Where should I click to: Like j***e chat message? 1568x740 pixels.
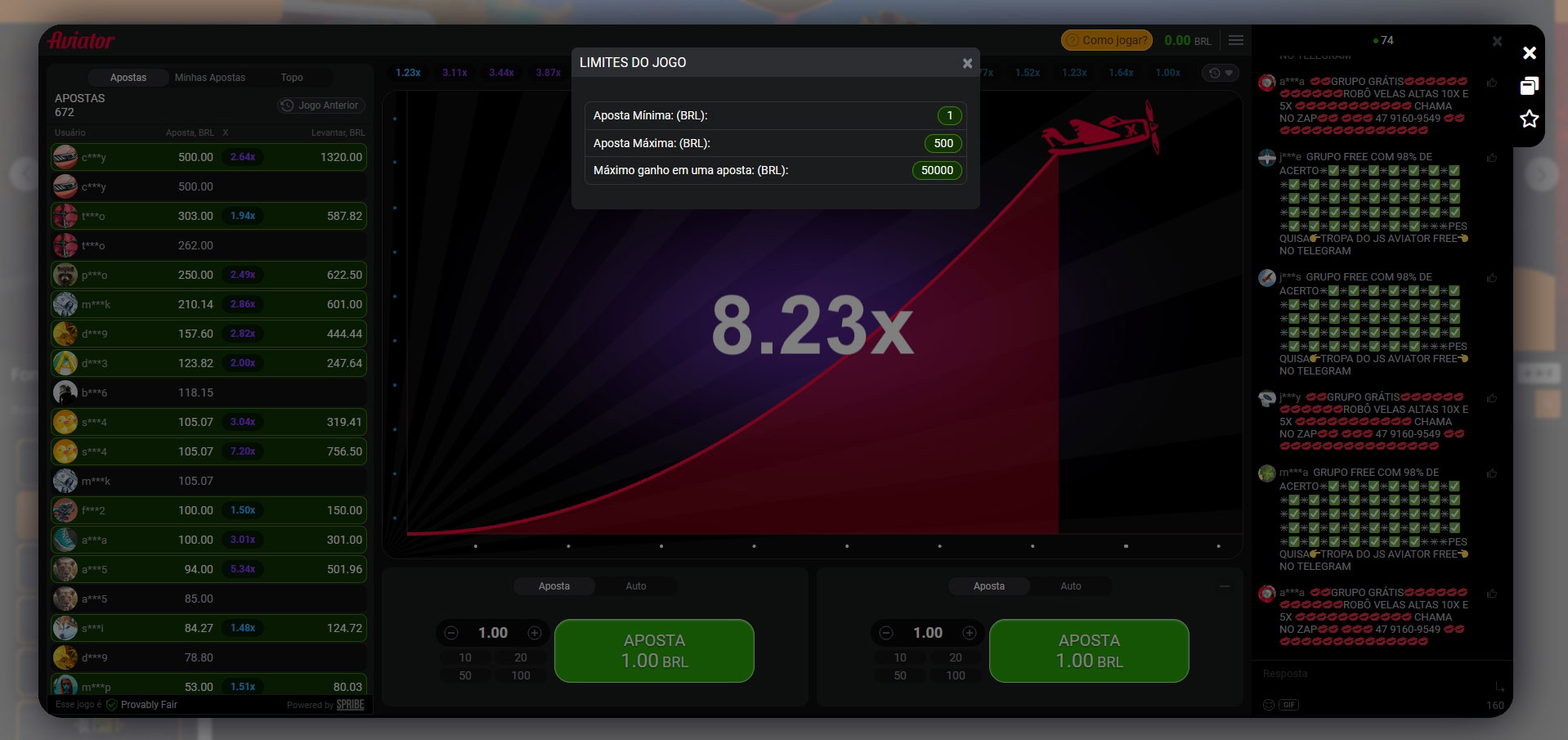(x=1492, y=158)
